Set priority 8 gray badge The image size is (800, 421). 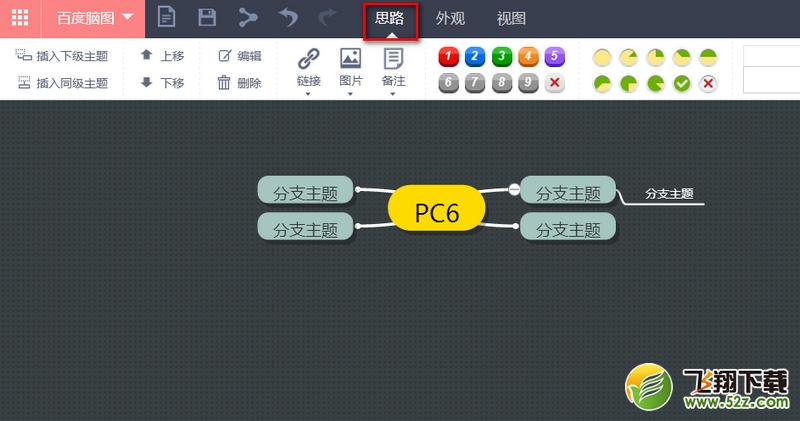tap(502, 83)
